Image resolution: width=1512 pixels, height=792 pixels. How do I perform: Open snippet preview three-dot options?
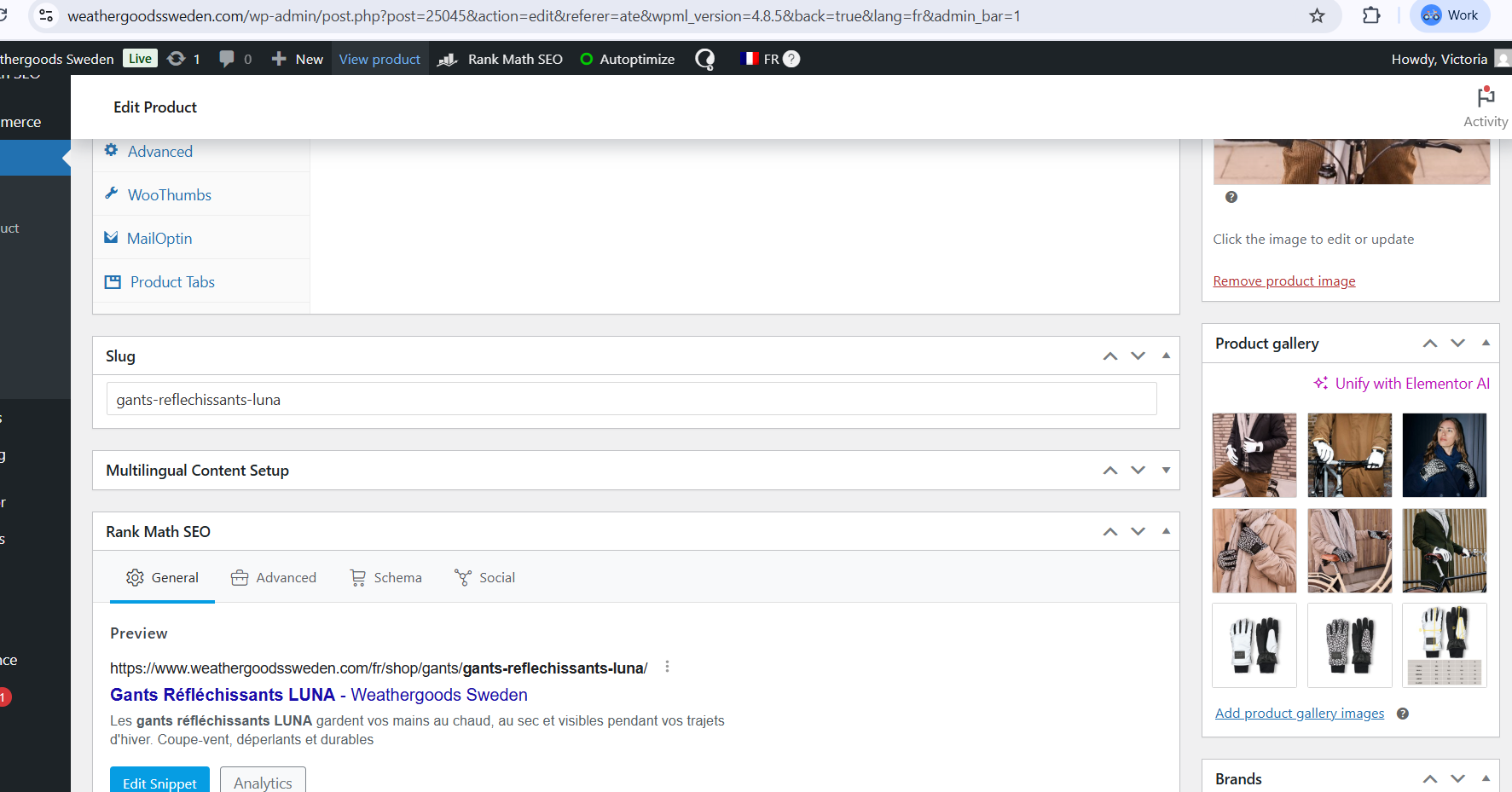pyautogui.click(x=667, y=667)
